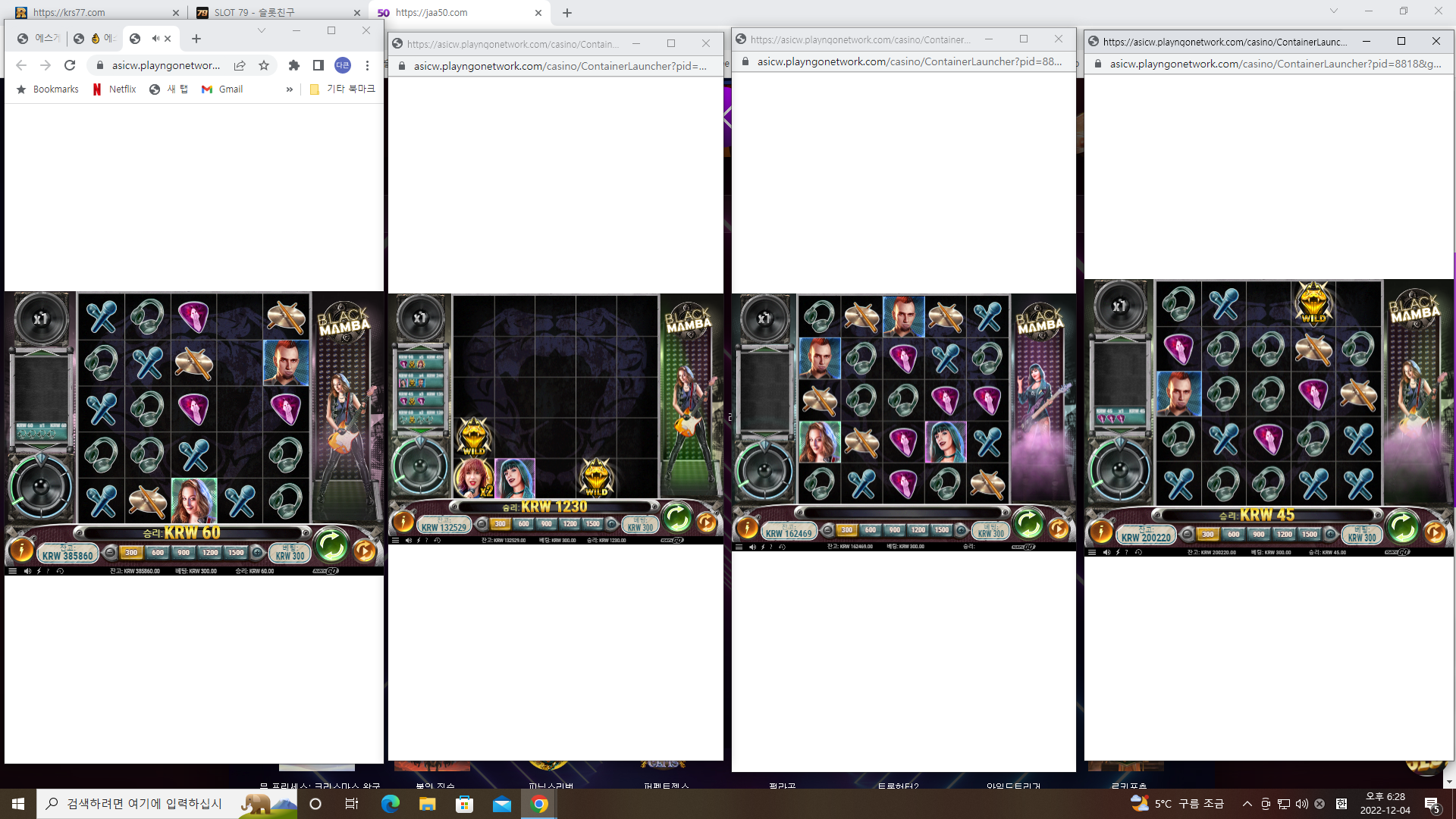Open game history in the first game window

pos(60,571)
